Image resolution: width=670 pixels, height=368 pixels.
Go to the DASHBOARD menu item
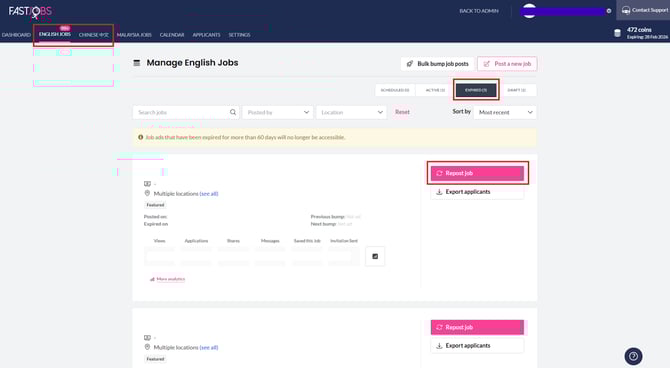click(x=16, y=35)
